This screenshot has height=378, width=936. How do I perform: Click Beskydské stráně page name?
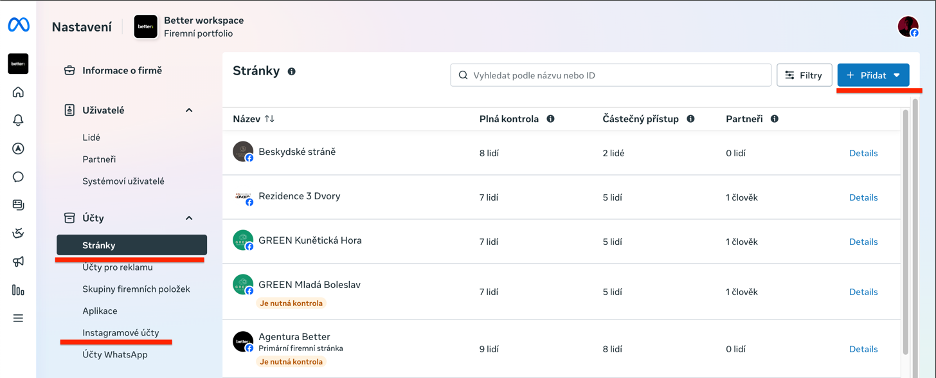[297, 152]
